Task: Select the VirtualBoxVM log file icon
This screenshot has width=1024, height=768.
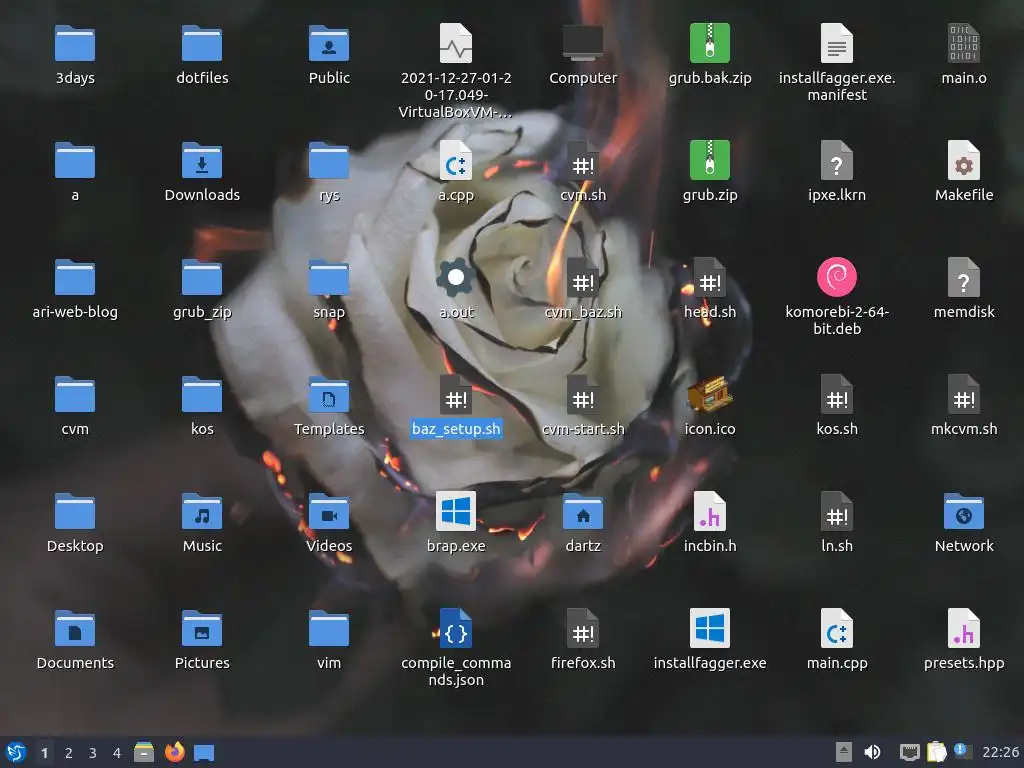Action: [456, 44]
